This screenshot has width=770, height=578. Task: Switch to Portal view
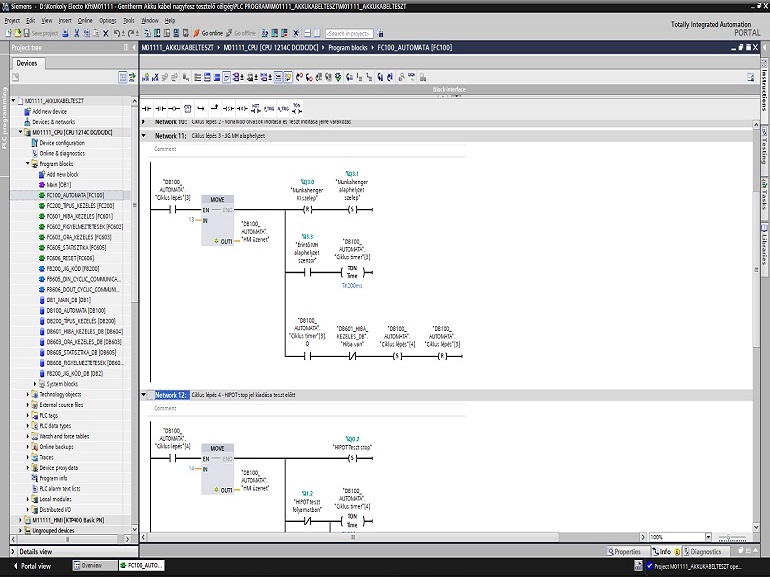[32, 566]
